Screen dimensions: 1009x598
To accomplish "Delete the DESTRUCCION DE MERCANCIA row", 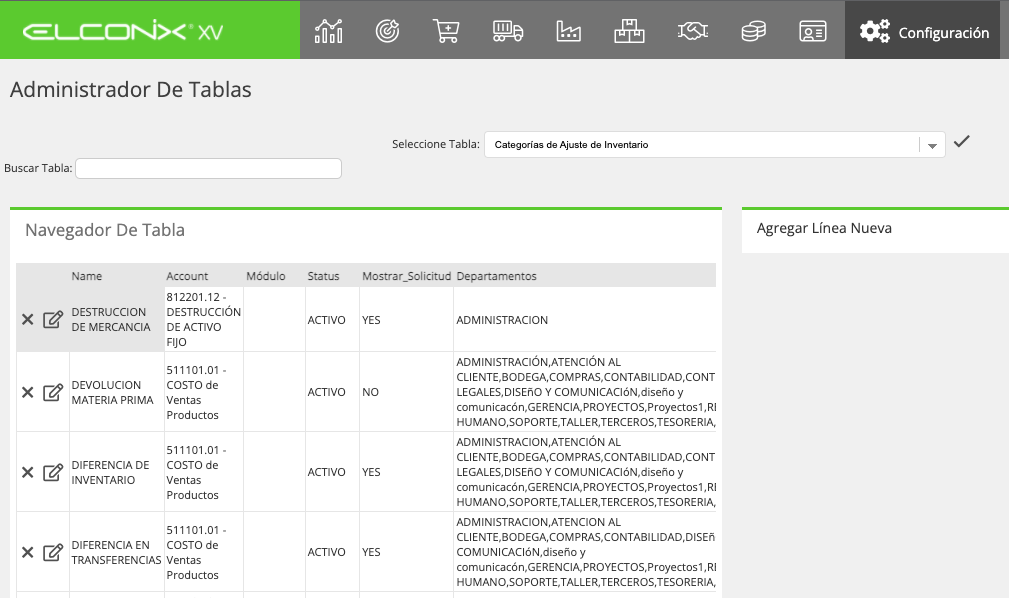I will tap(28, 319).
